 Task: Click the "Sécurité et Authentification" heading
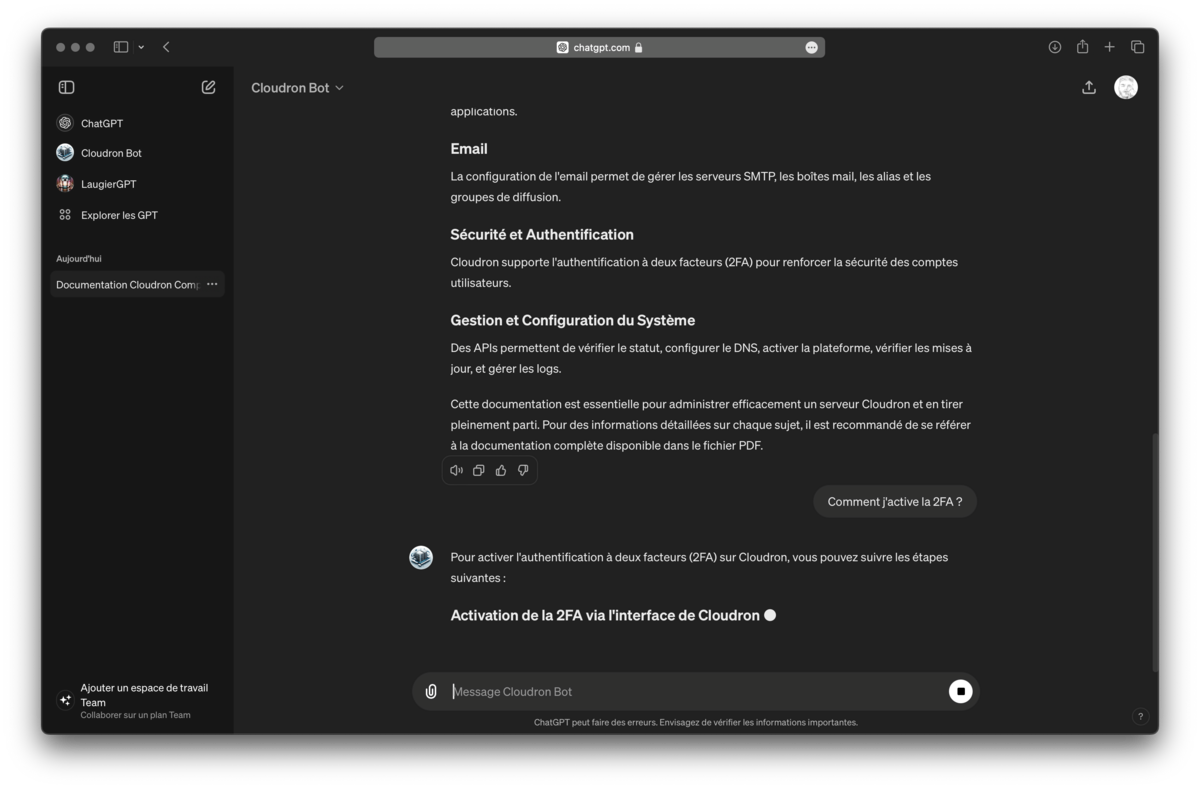[x=542, y=235]
